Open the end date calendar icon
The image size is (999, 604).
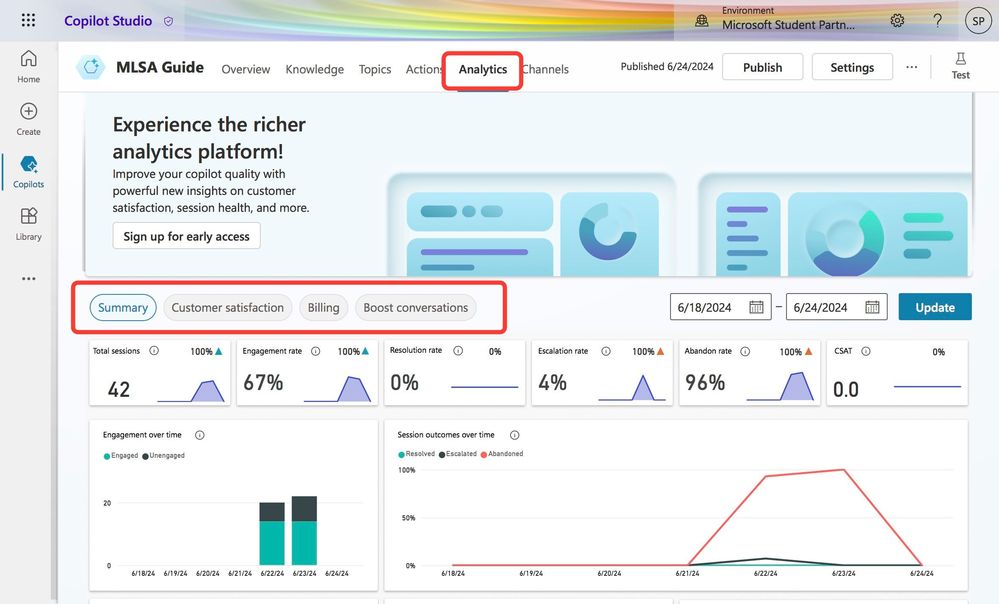[x=872, y=307]
